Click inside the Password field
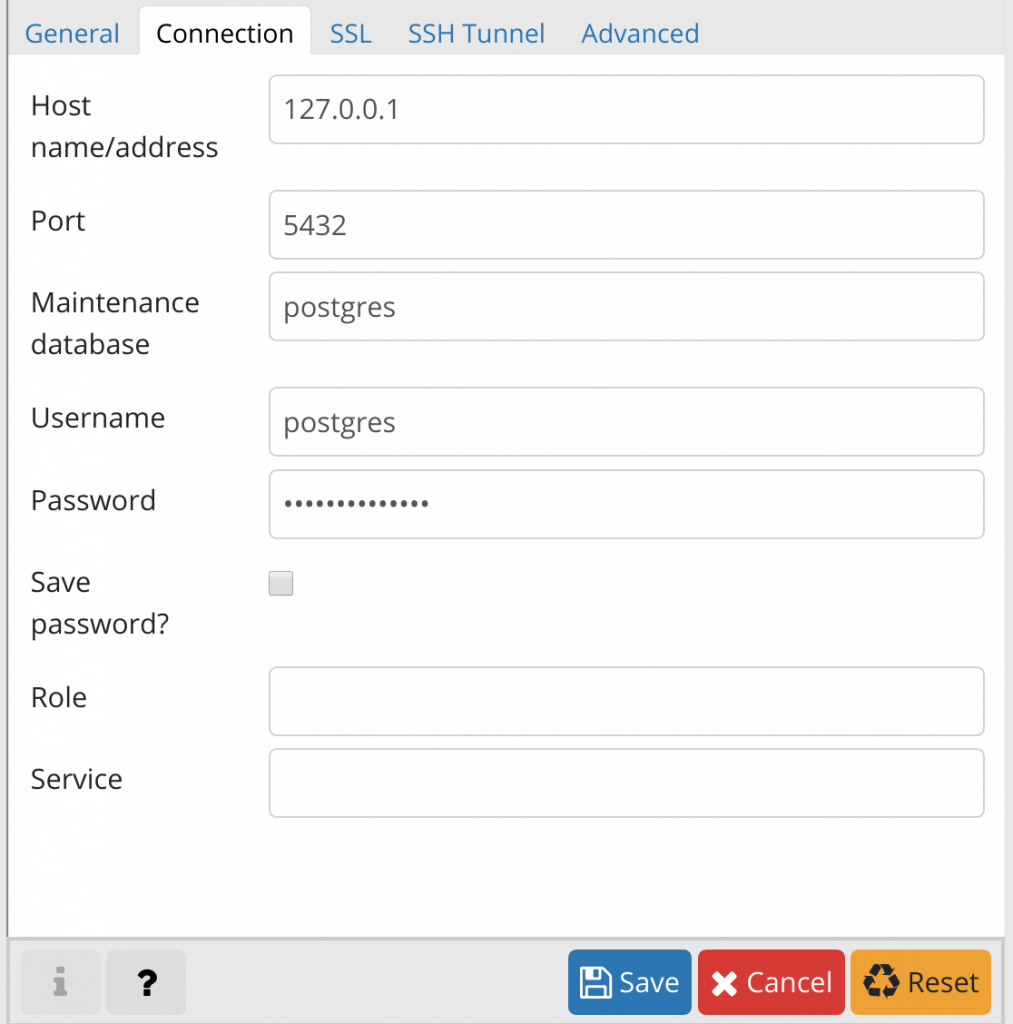This screenshot has height=1024, width=1013. tap(626, 504)
